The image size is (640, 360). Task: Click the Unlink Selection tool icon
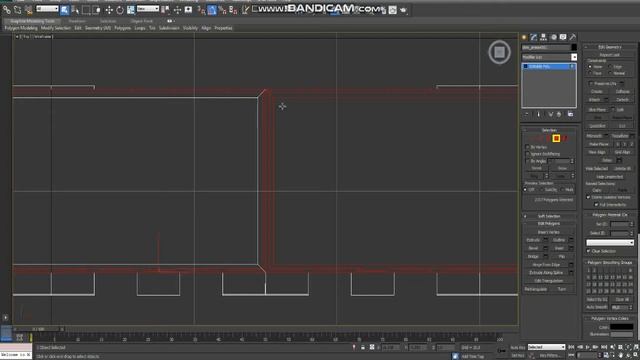click(x=18, y=9)
